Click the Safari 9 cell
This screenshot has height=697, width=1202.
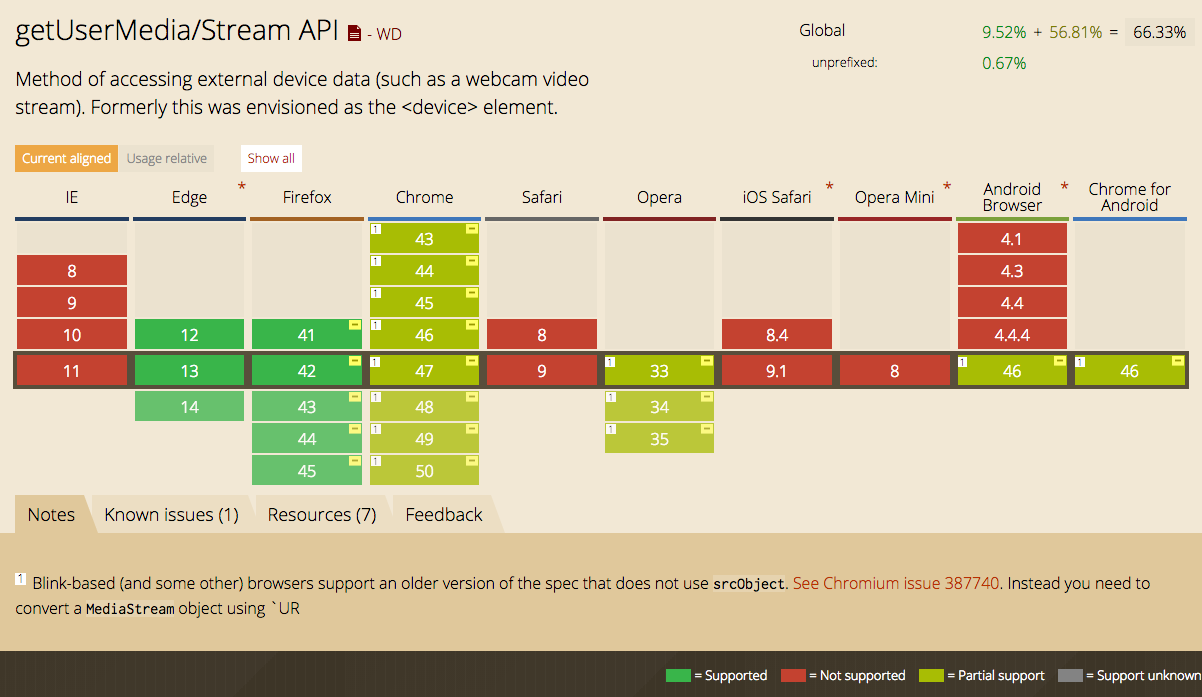tap(542, 370)
